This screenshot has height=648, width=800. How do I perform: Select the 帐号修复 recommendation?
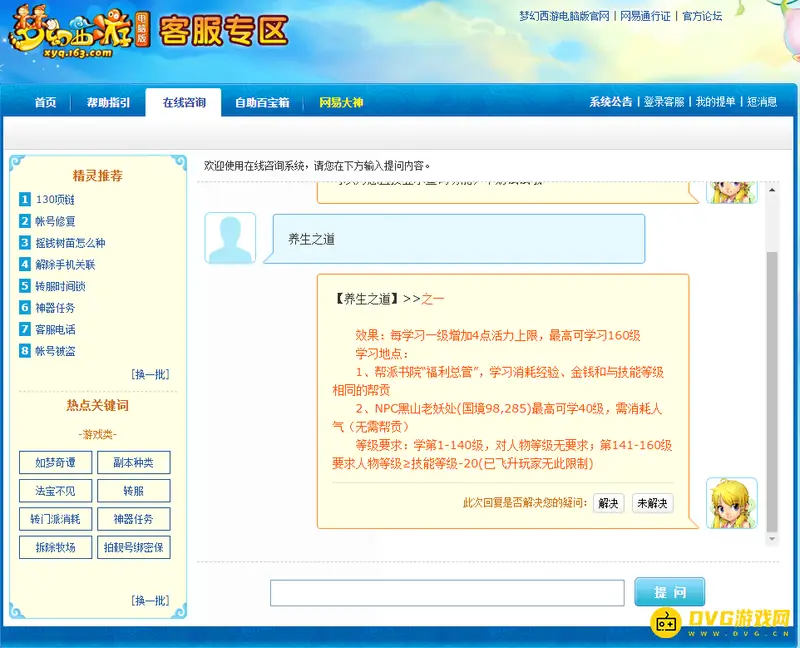(55, 221)
